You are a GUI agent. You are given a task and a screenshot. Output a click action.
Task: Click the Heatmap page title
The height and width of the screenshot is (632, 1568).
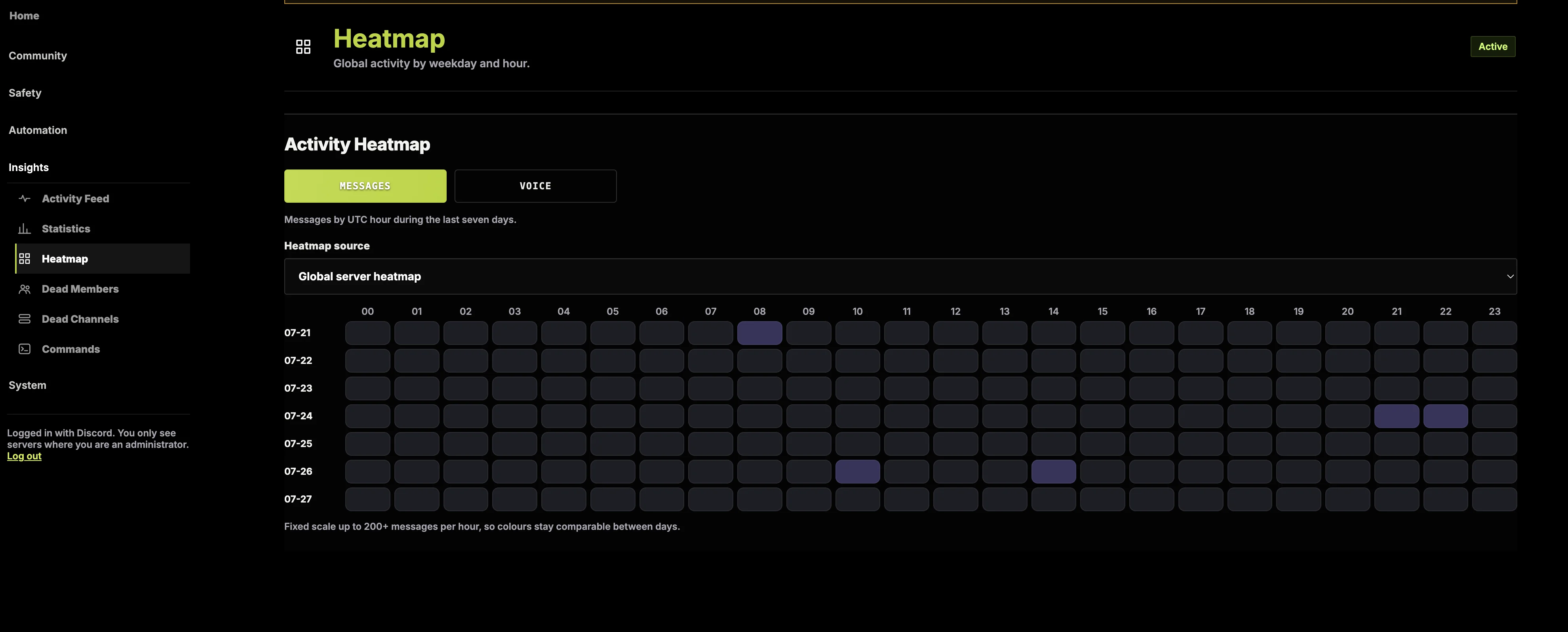coord(389,39)
